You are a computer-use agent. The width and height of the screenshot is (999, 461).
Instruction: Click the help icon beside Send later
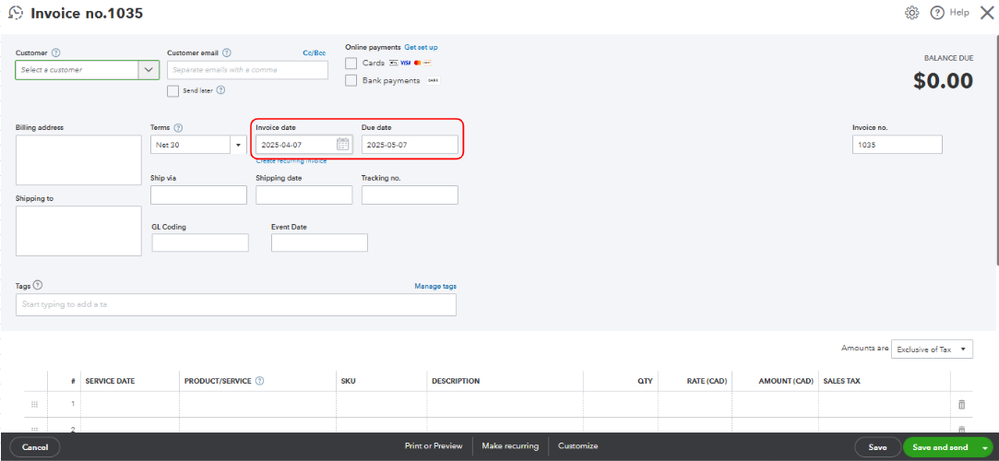[220, 90]
